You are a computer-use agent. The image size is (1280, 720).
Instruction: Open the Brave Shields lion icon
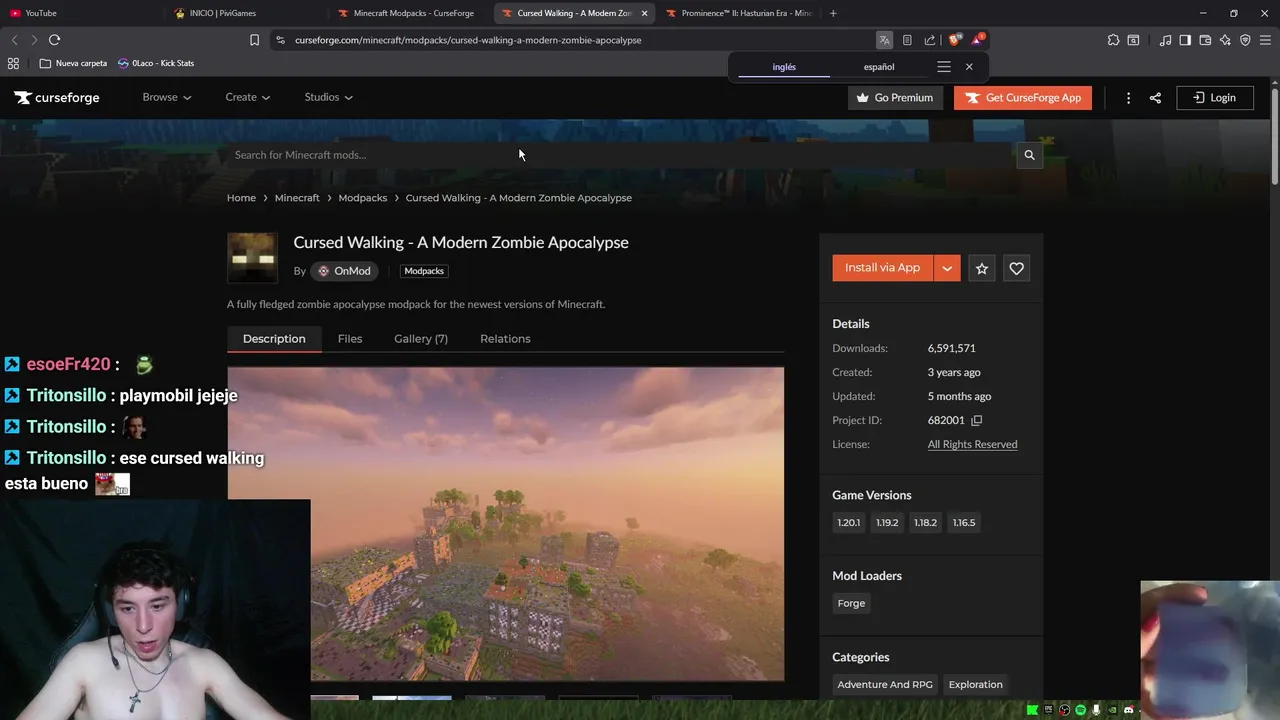tap(954, 40)
